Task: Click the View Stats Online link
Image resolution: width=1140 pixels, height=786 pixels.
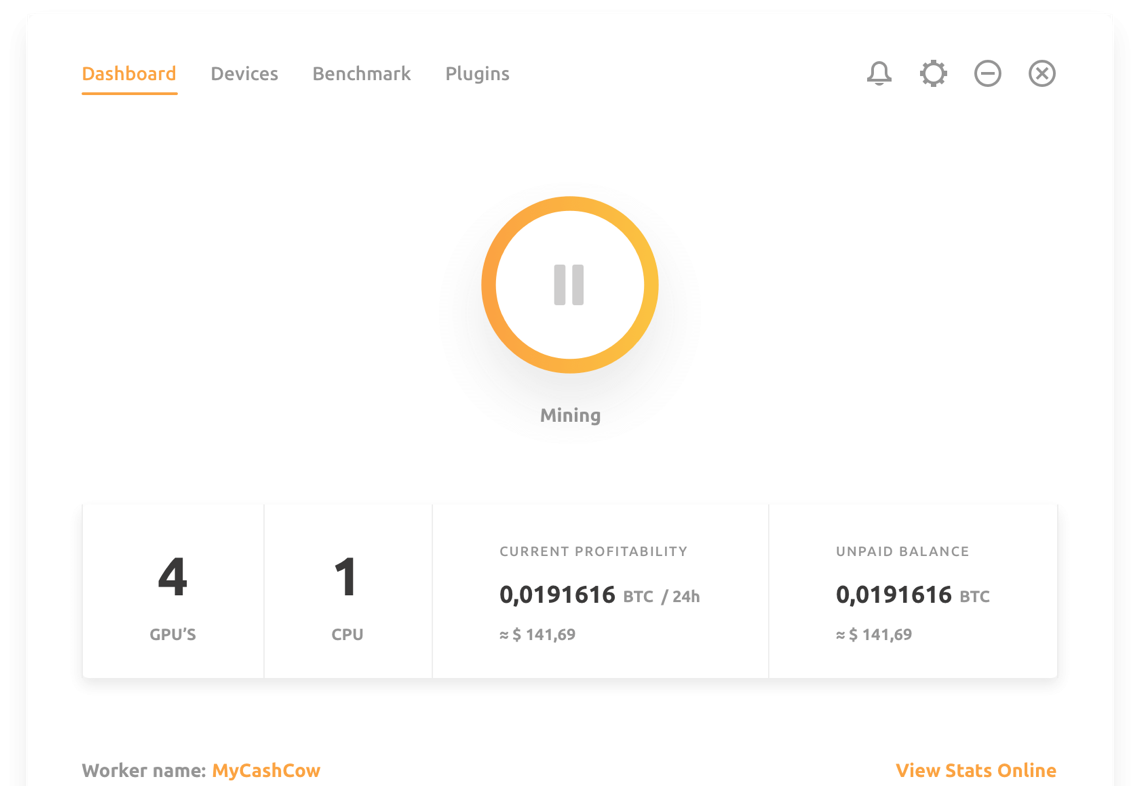Action: point(975,770)
